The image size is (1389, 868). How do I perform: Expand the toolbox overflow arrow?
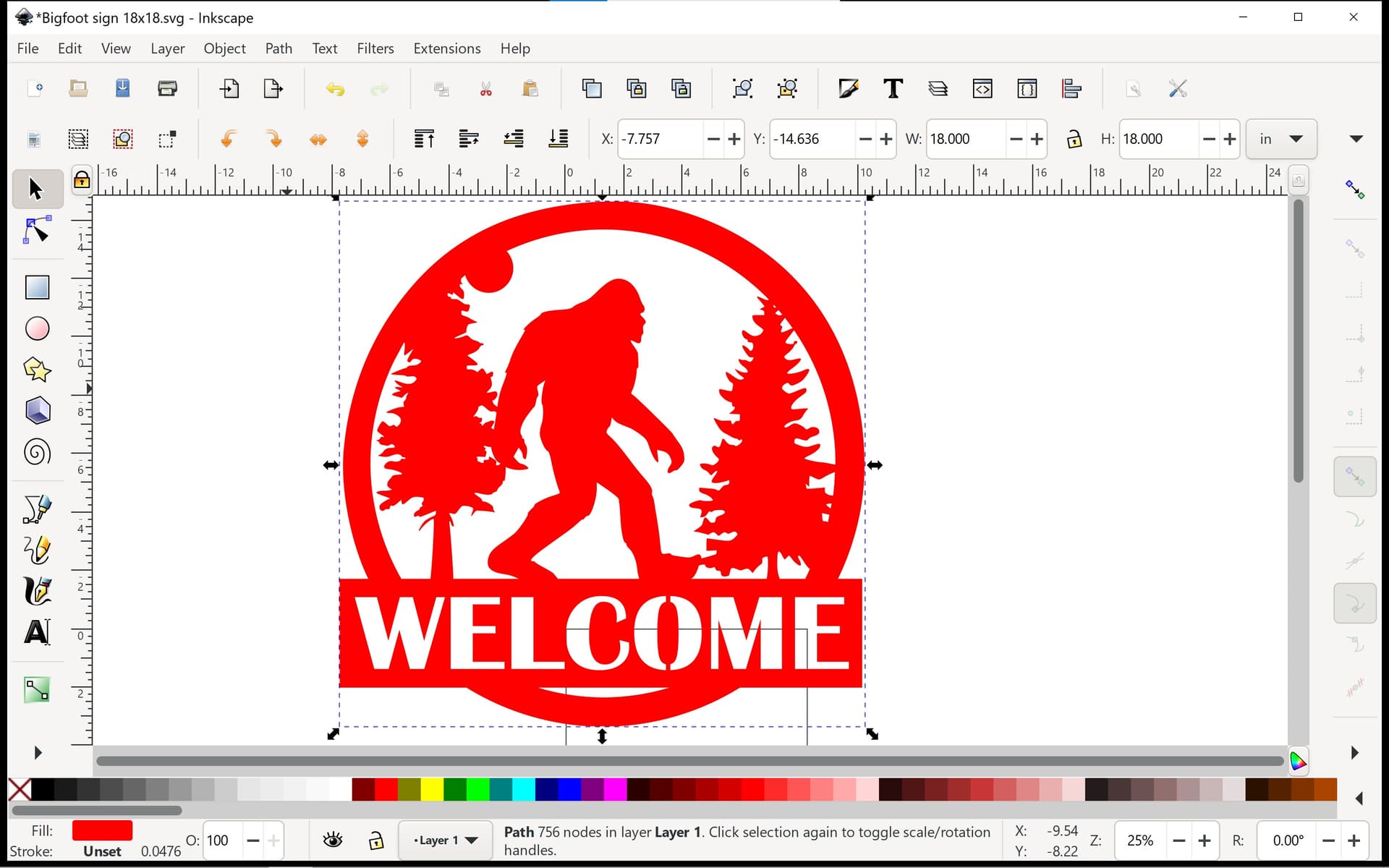point(38,752)
